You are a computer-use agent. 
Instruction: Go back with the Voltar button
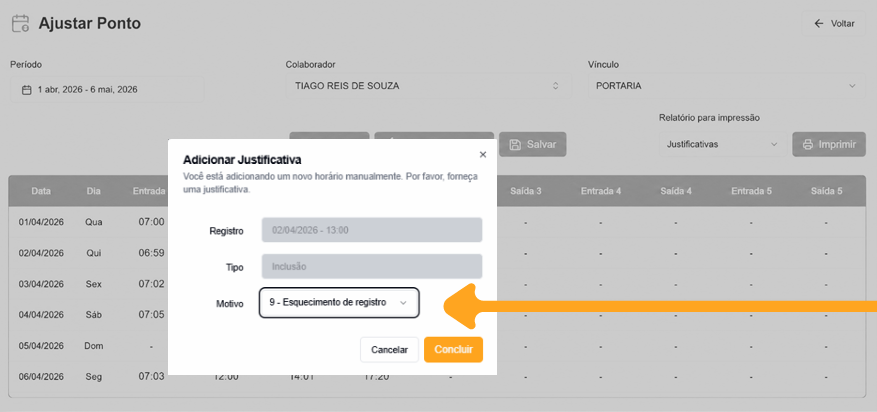(833, 23)
